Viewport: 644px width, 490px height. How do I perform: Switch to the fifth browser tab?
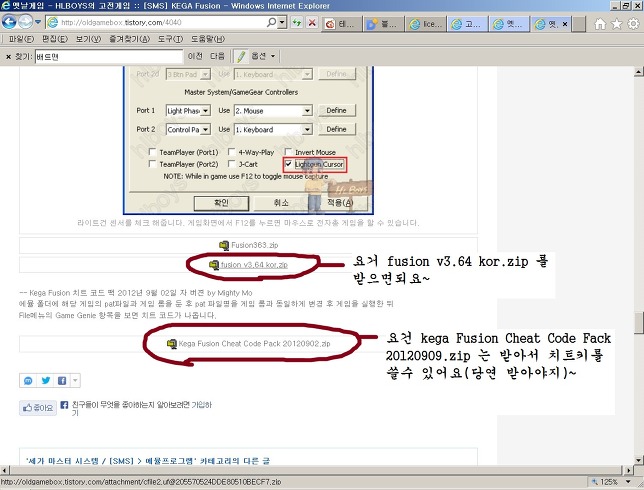tap(510, 24)
